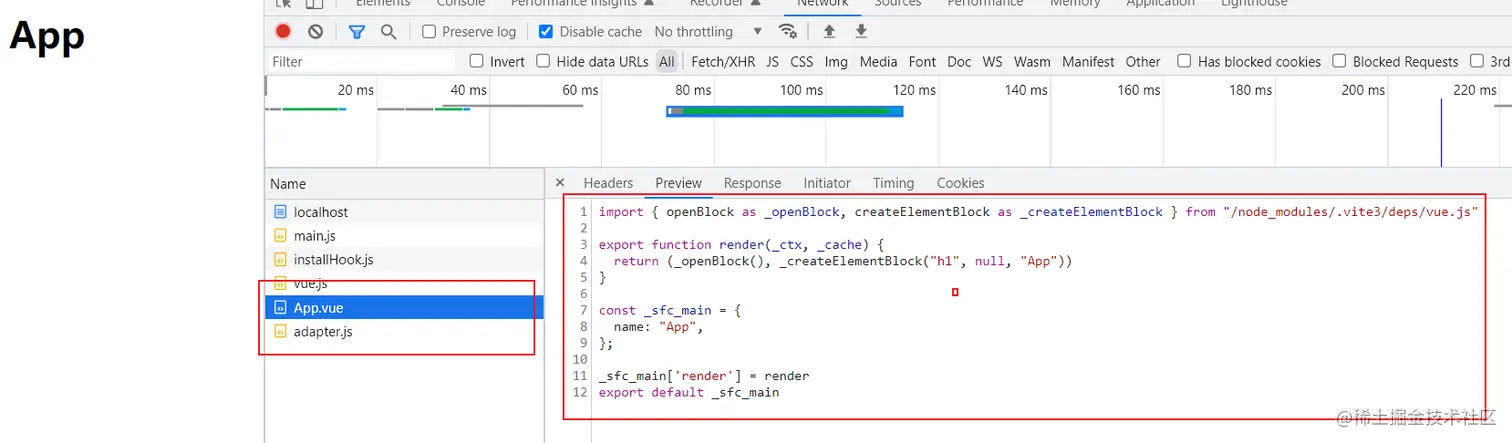Viewport: 1512px width, 443px height.
Task: Check Hide data URLs
Action: tap(543, 61)
